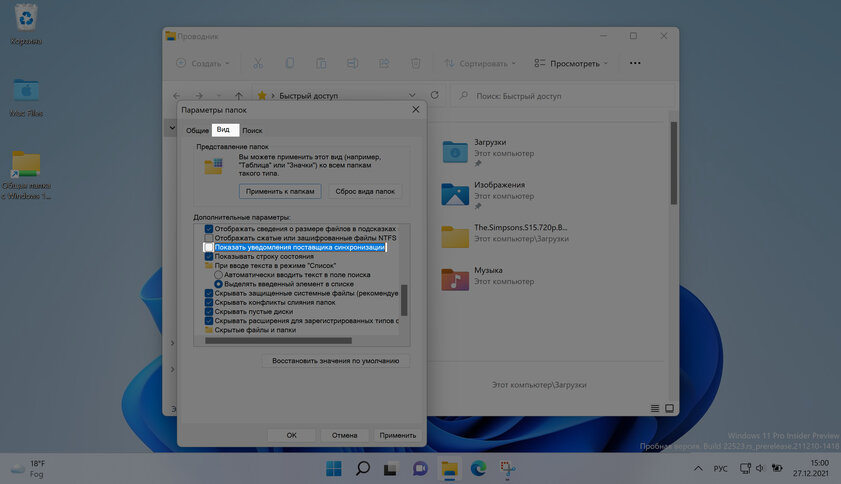Click the Применить button
Viewport: 841px width, 484px height.
point(397,435)
